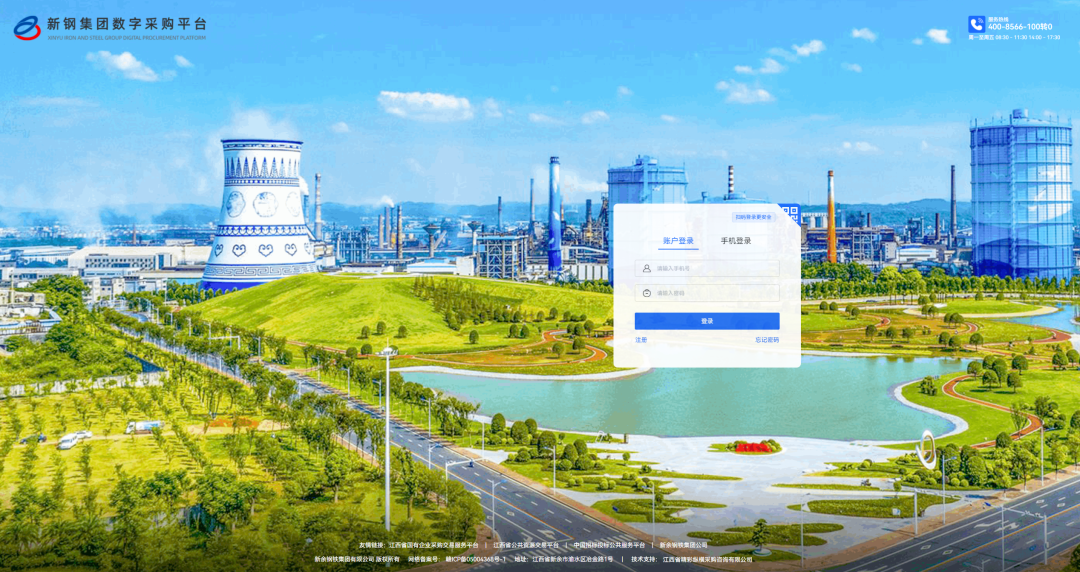Focus the 请输入密码 password field

(714, 293)
